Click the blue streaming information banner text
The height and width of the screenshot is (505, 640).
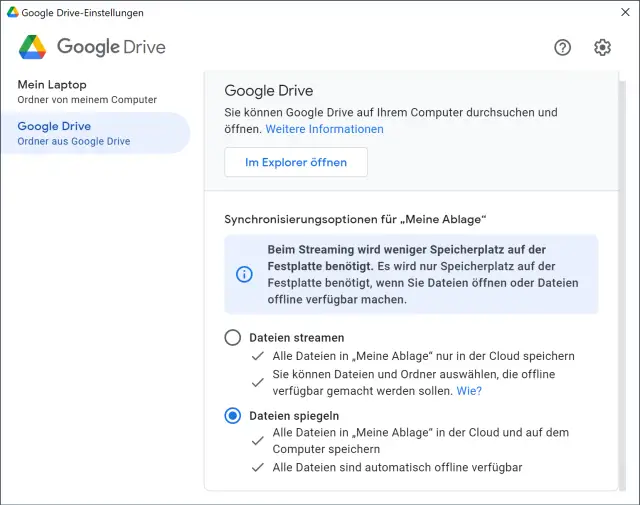[x=422, y=275]
